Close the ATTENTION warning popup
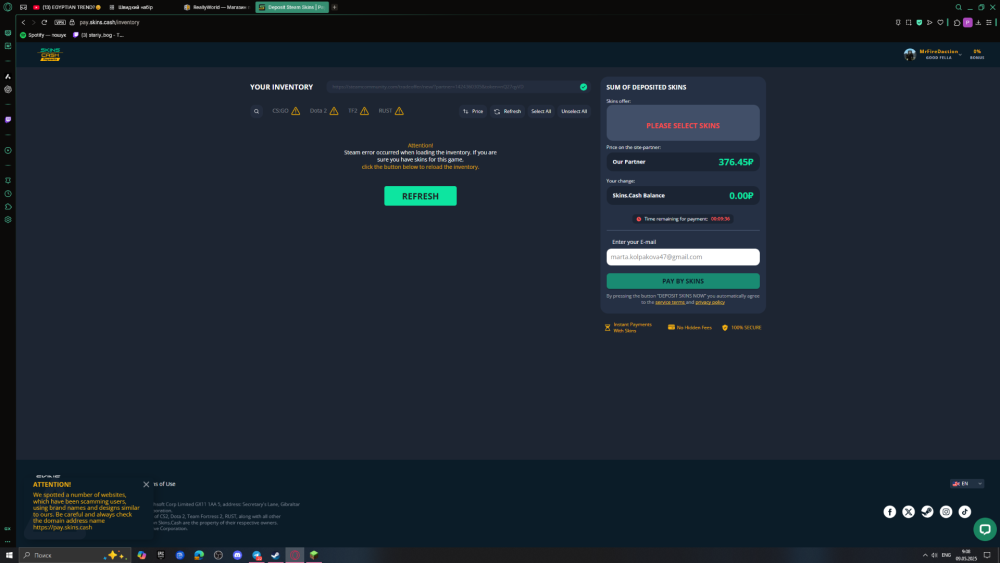 146,485
